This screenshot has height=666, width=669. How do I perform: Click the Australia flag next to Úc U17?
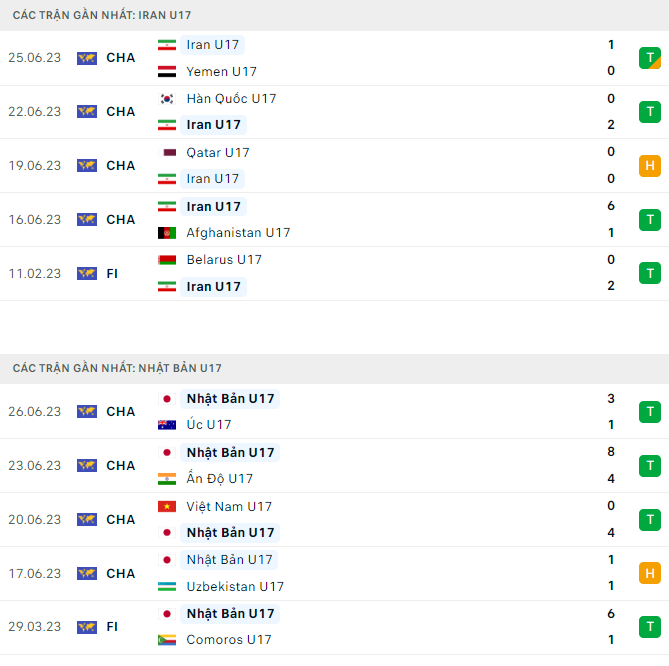point(167,425)
